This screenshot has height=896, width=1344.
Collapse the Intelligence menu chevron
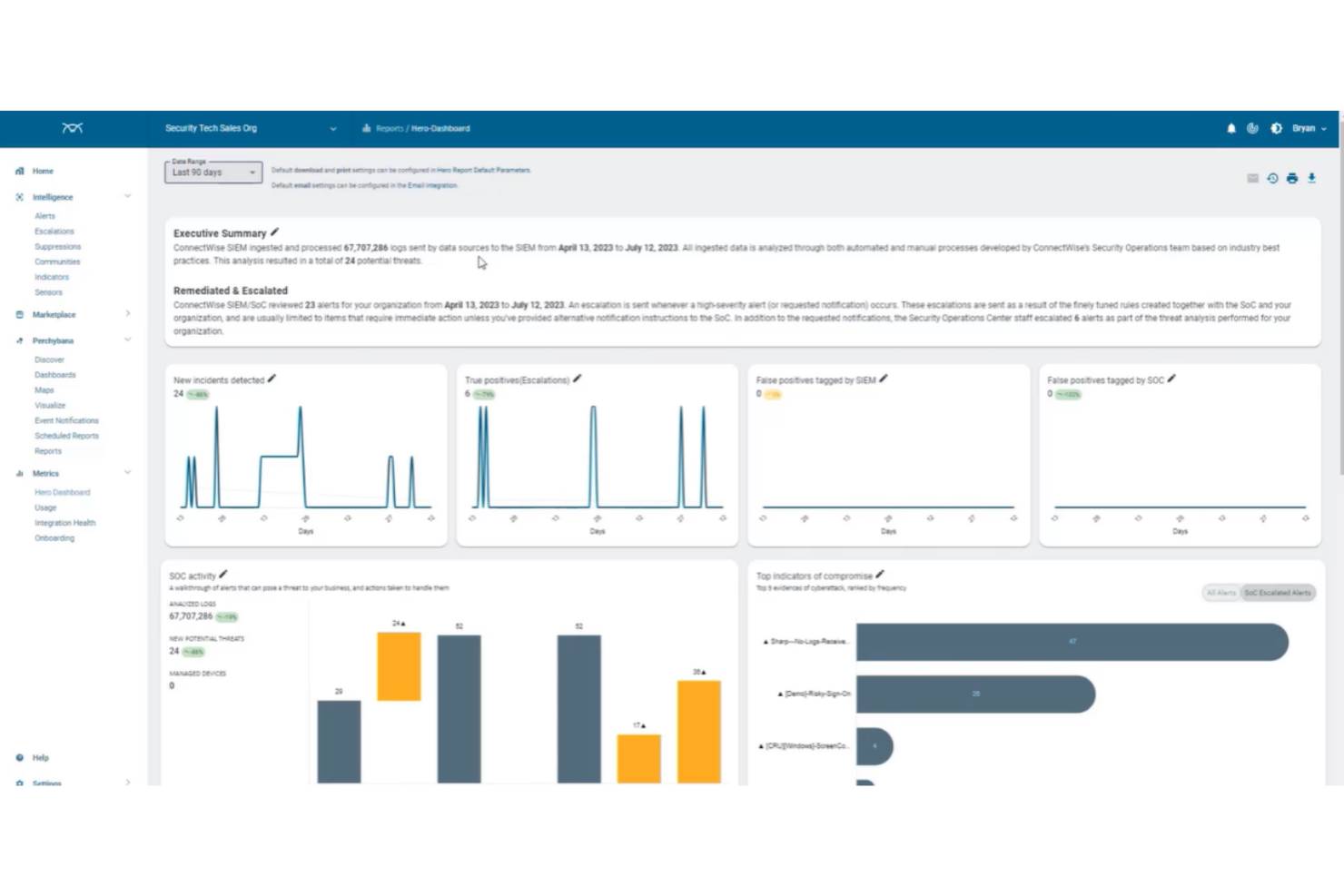(x=127, y=196)
